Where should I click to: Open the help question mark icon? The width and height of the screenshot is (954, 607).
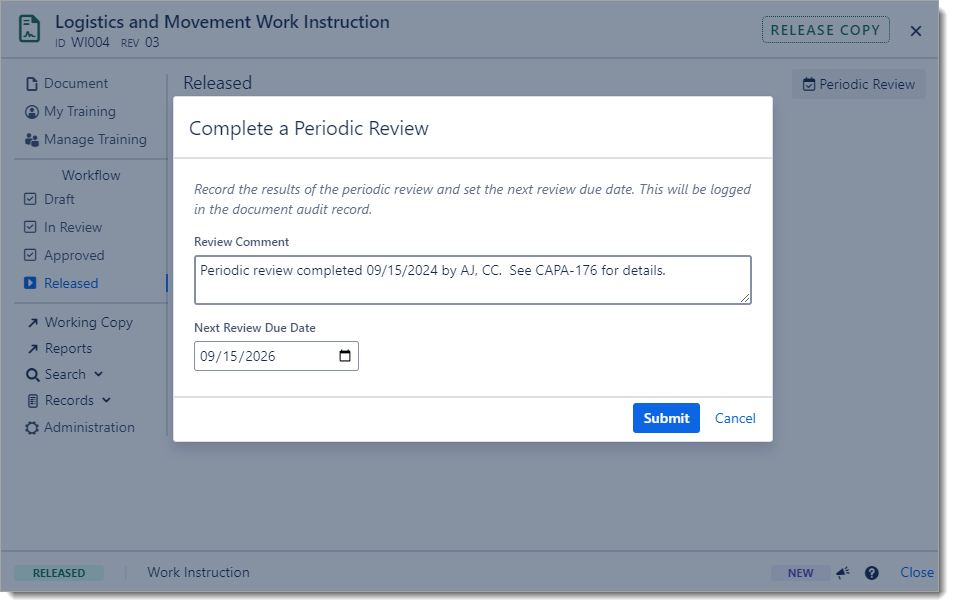(872, 573)
